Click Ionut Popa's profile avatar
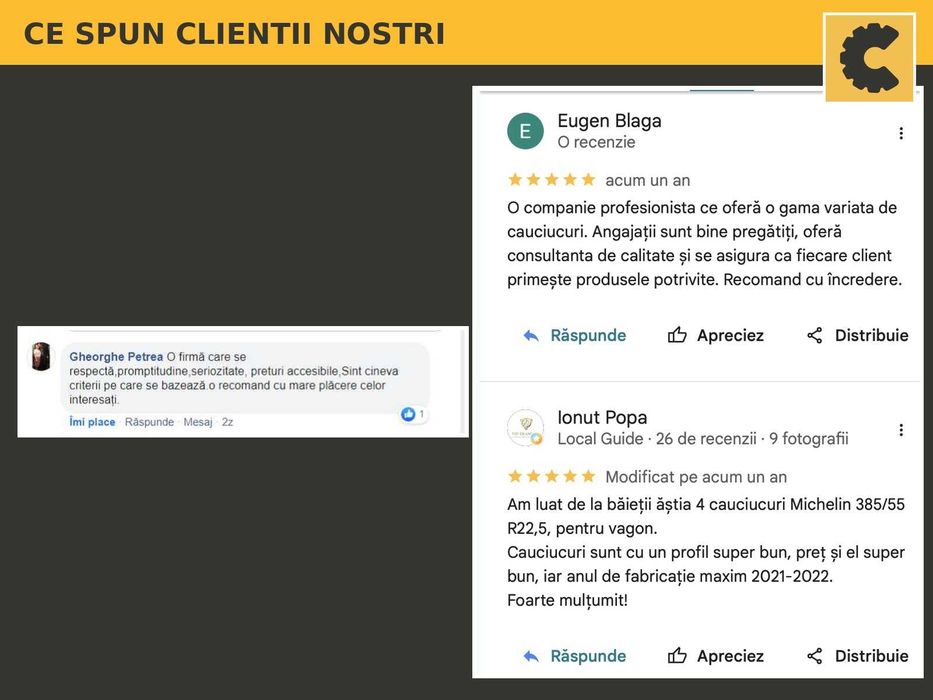Screen dimensions: 933x700 point(525,427)
